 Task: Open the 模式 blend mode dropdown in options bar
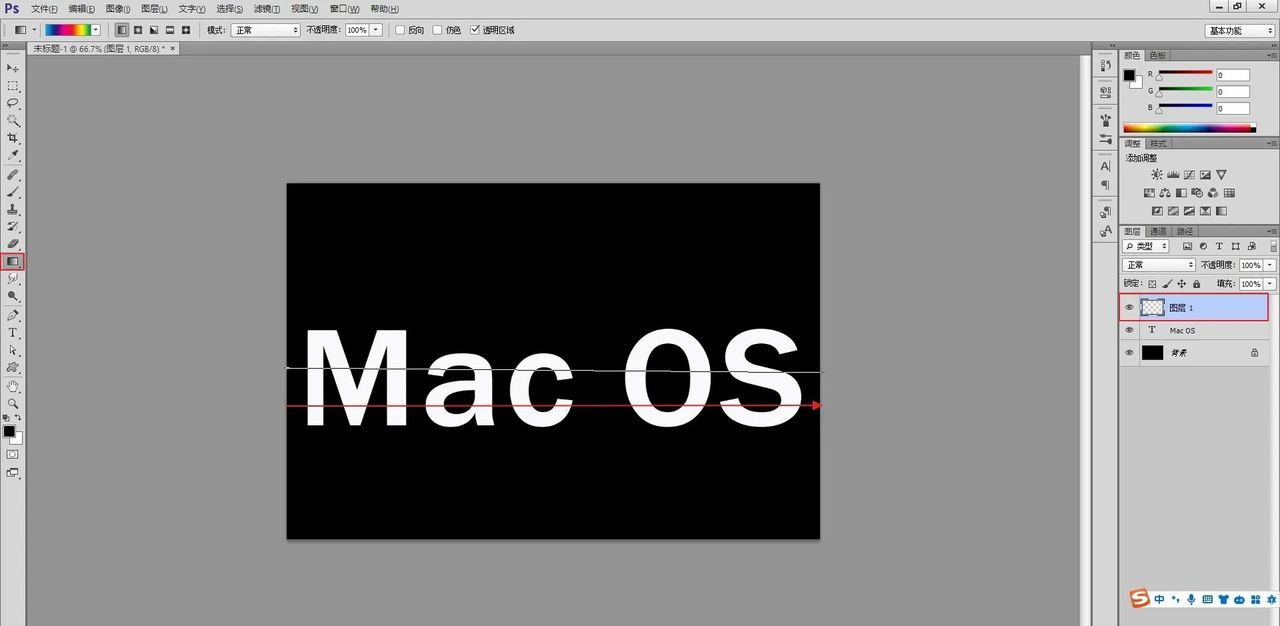(266, 30)
